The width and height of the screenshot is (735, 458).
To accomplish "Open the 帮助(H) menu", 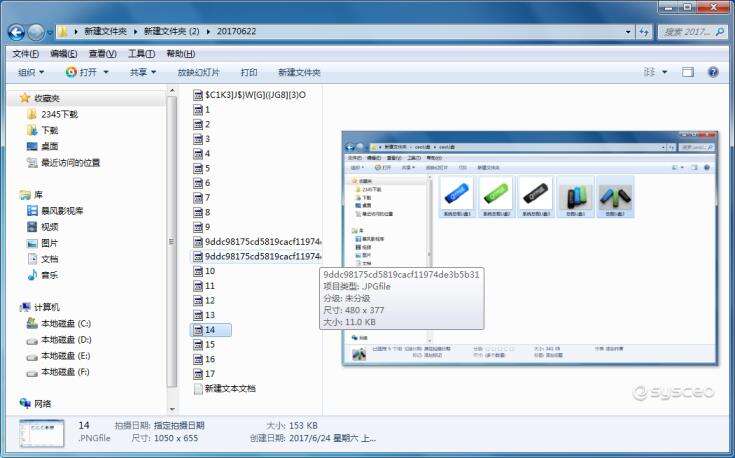I will 181,54.
